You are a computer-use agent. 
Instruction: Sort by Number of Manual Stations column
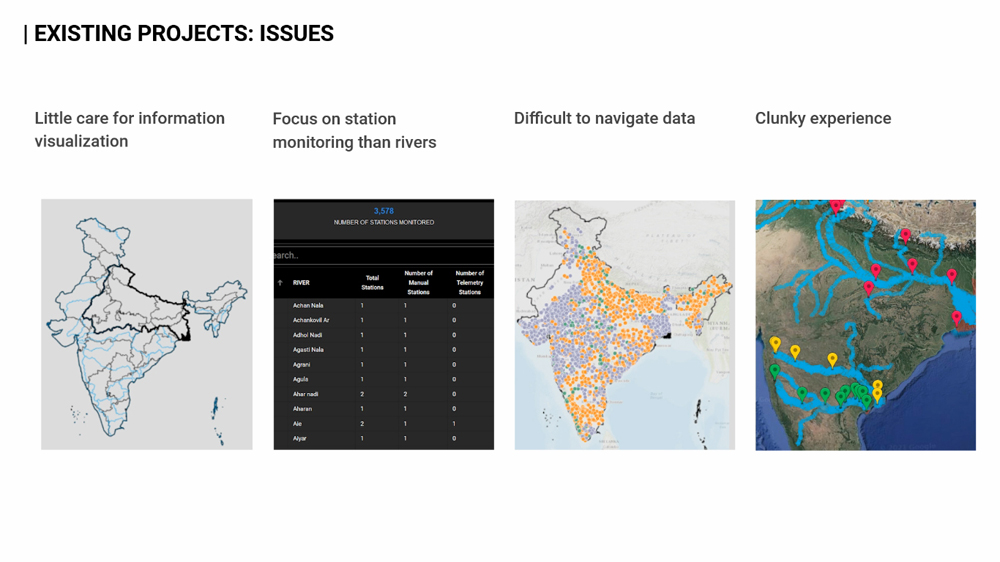[x=418, y=283]
